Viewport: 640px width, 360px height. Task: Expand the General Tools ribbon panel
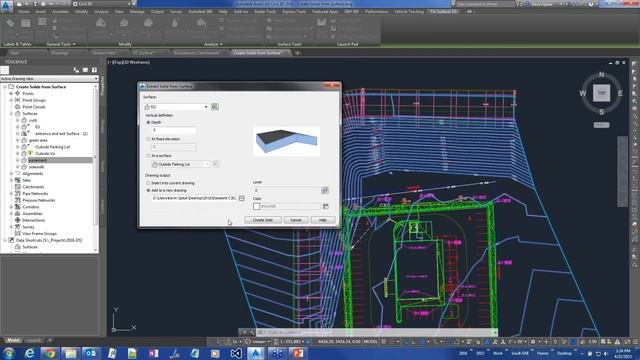point(60,44)
